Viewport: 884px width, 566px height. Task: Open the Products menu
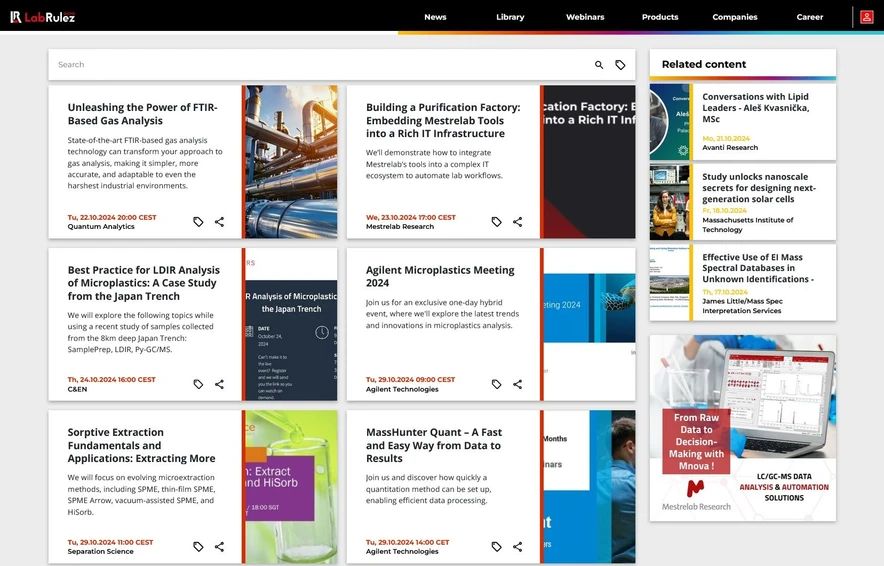point(660,17)
